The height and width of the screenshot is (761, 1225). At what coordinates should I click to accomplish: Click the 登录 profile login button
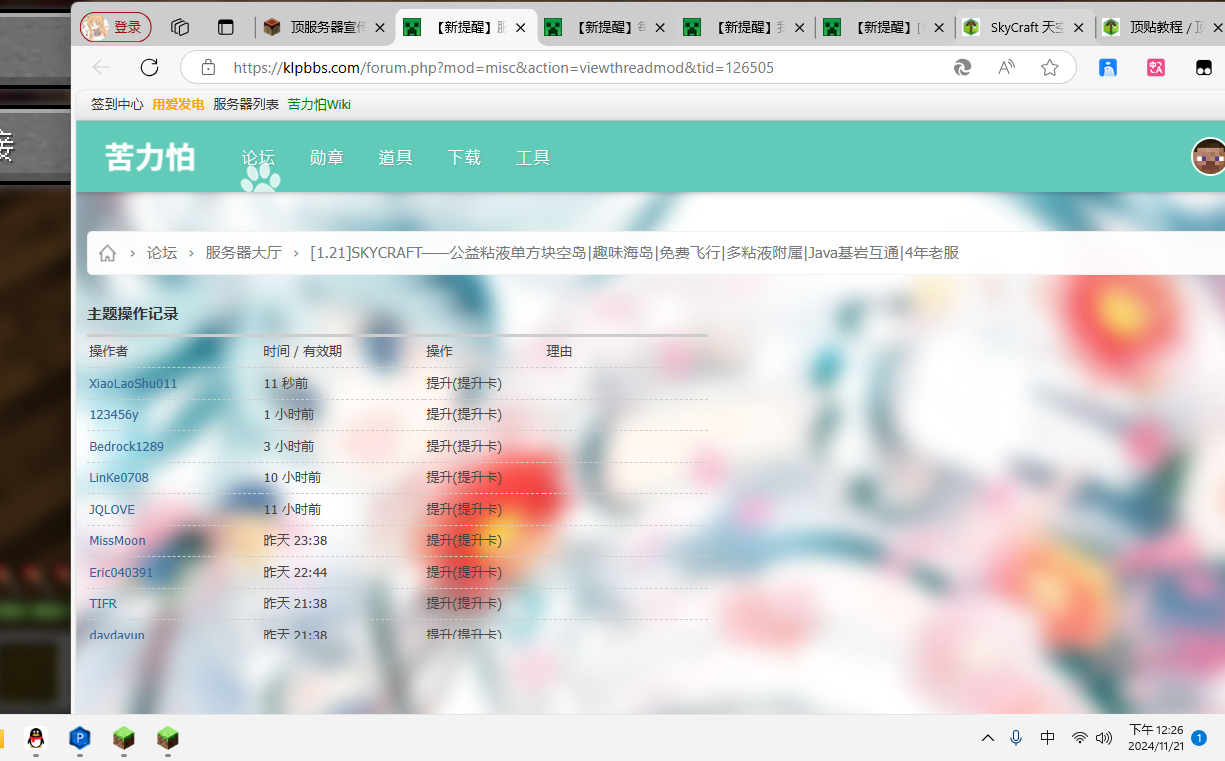[x=115, y=27]
